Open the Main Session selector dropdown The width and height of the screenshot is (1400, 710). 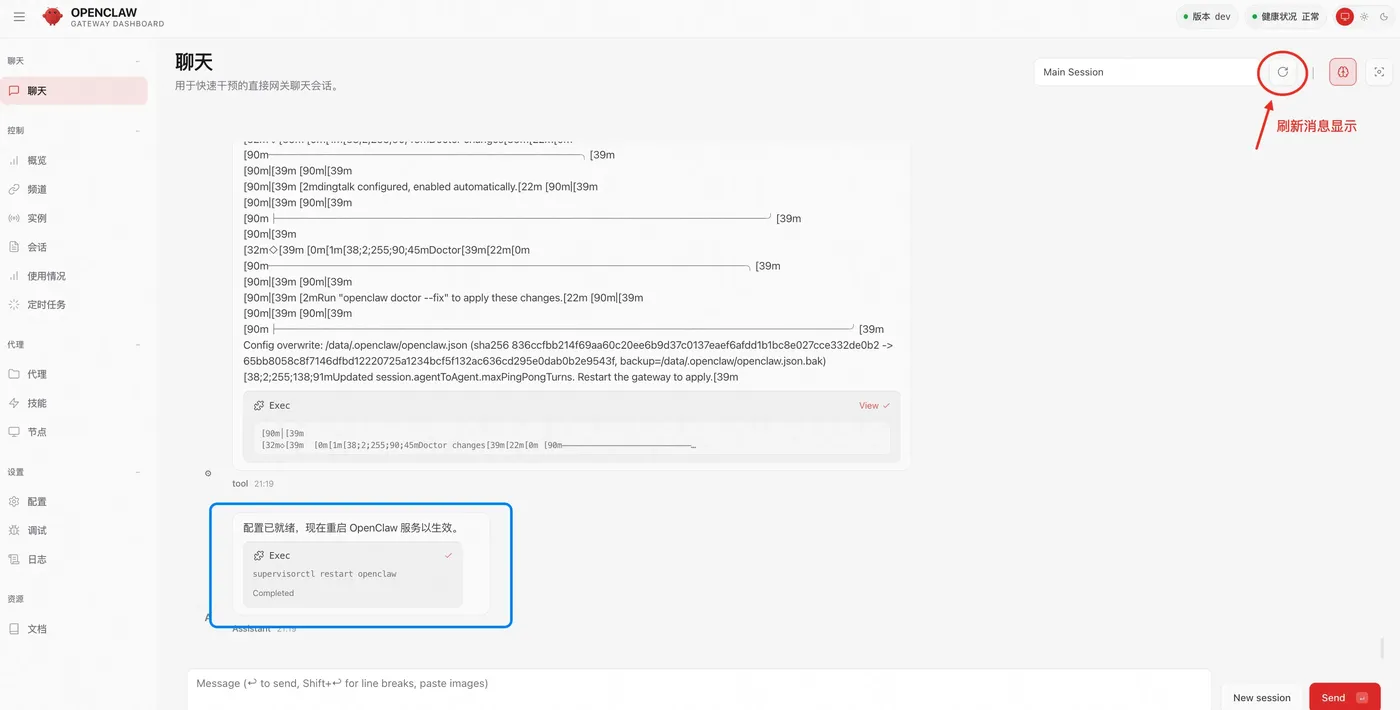coord(1145,72)
